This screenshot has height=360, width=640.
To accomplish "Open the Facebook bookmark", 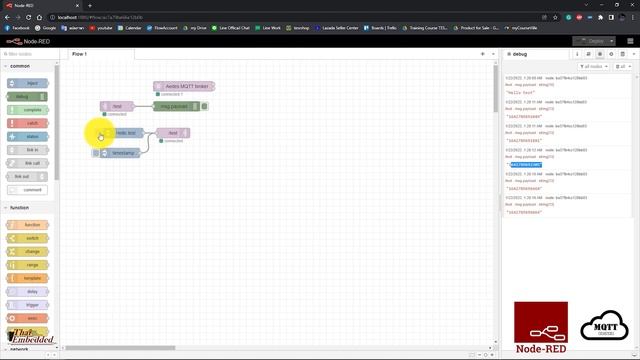I will coord(17,28).
